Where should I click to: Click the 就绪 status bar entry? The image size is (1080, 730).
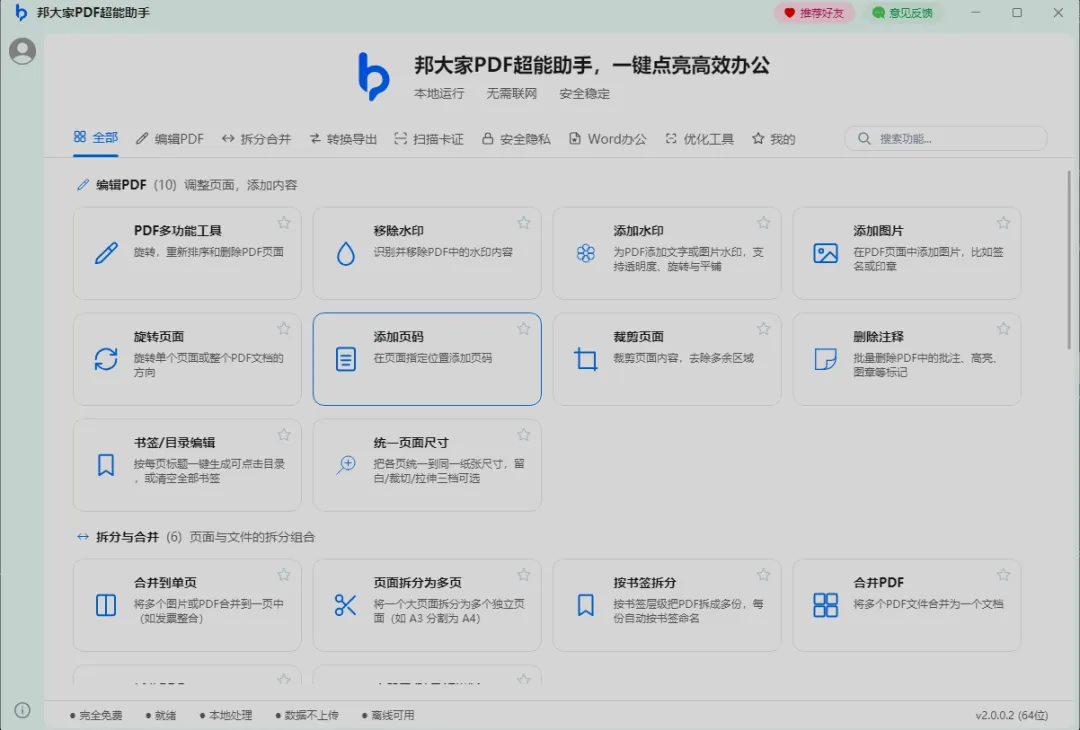click(x=161, y=716)
